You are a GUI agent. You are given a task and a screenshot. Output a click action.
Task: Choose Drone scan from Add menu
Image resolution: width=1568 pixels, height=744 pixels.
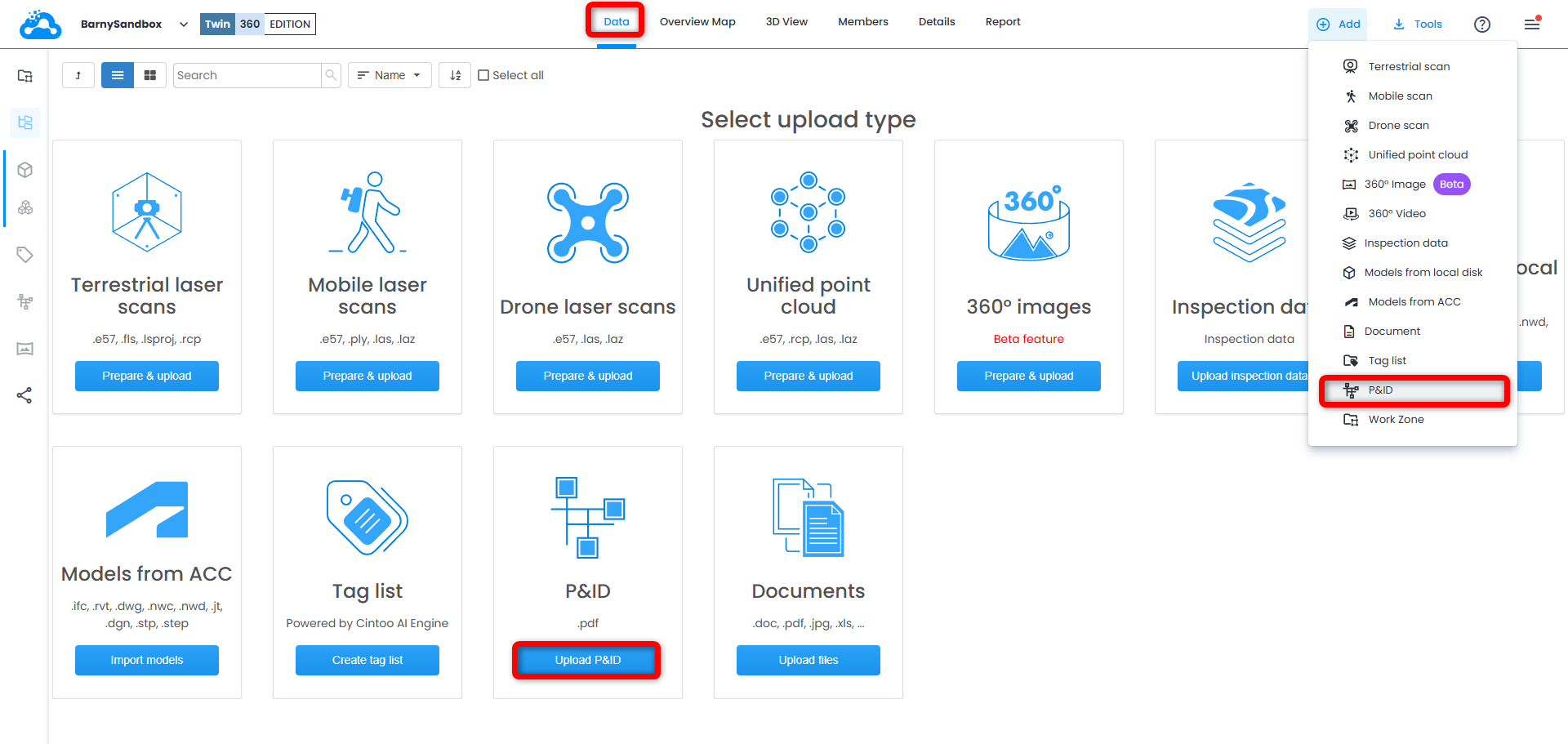pyautogui.click(x=1413, y=126)
